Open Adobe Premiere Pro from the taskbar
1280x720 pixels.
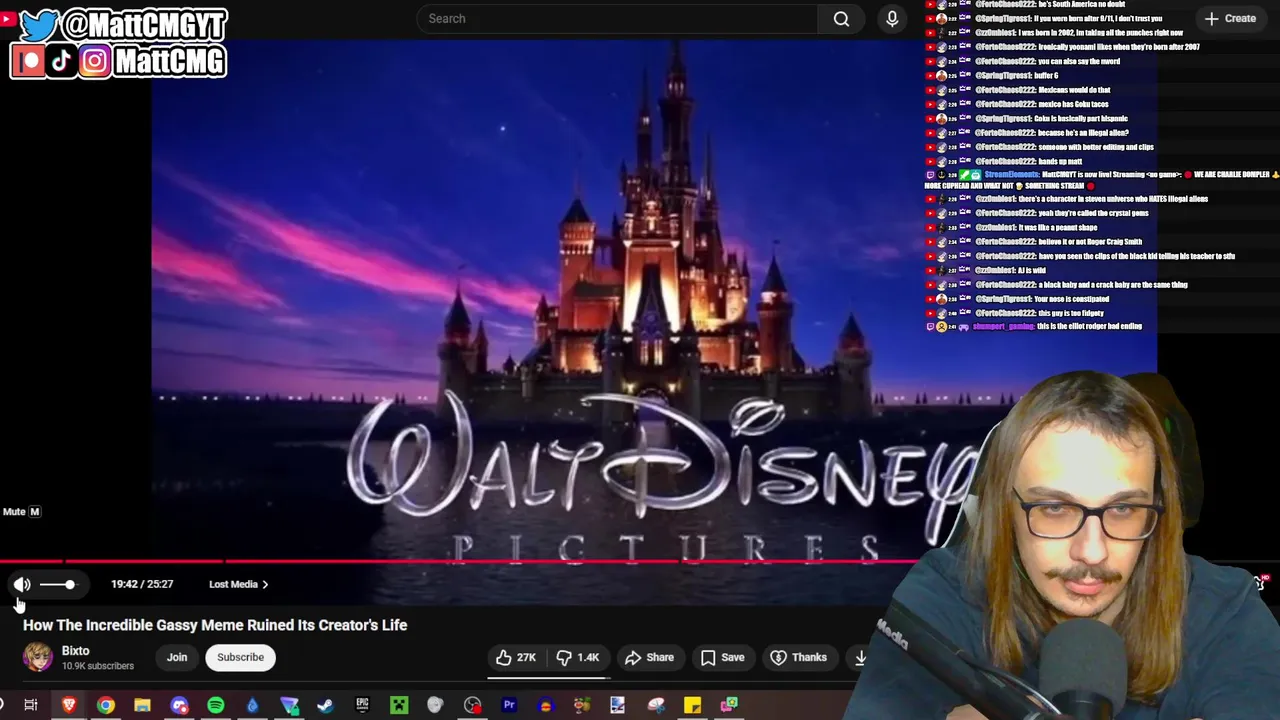509,705
